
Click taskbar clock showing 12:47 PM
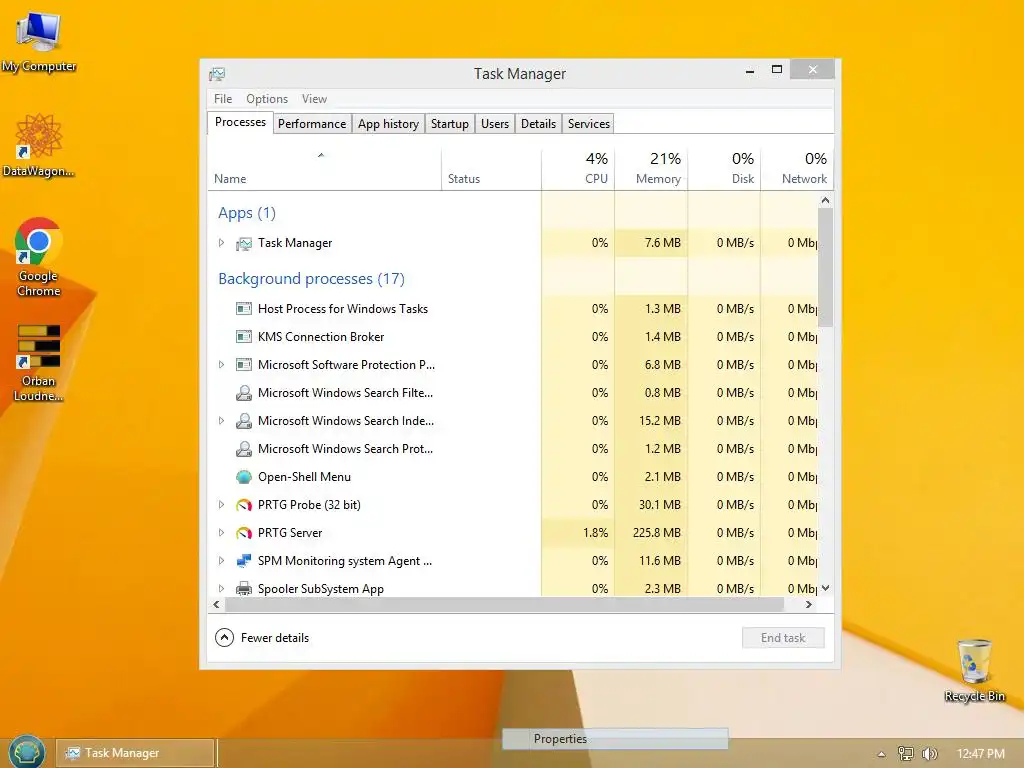point(980,754)
